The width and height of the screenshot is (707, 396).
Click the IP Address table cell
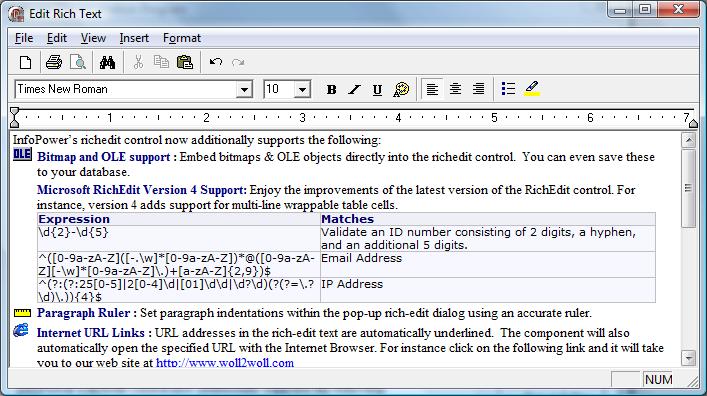pyautogui.click(x=488, y=290)
